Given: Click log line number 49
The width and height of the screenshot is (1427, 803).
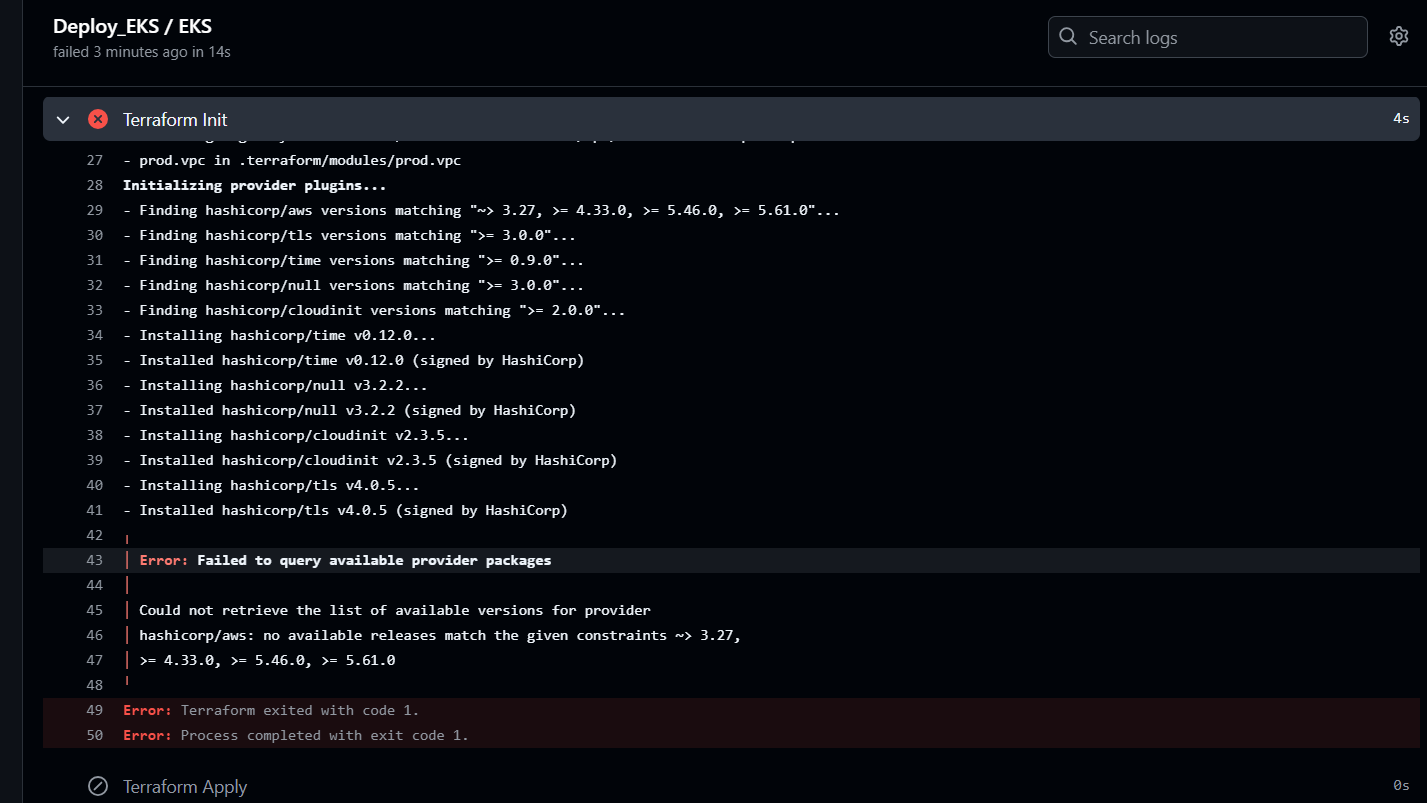Looking at the screenshot, I should coord(95,710).
